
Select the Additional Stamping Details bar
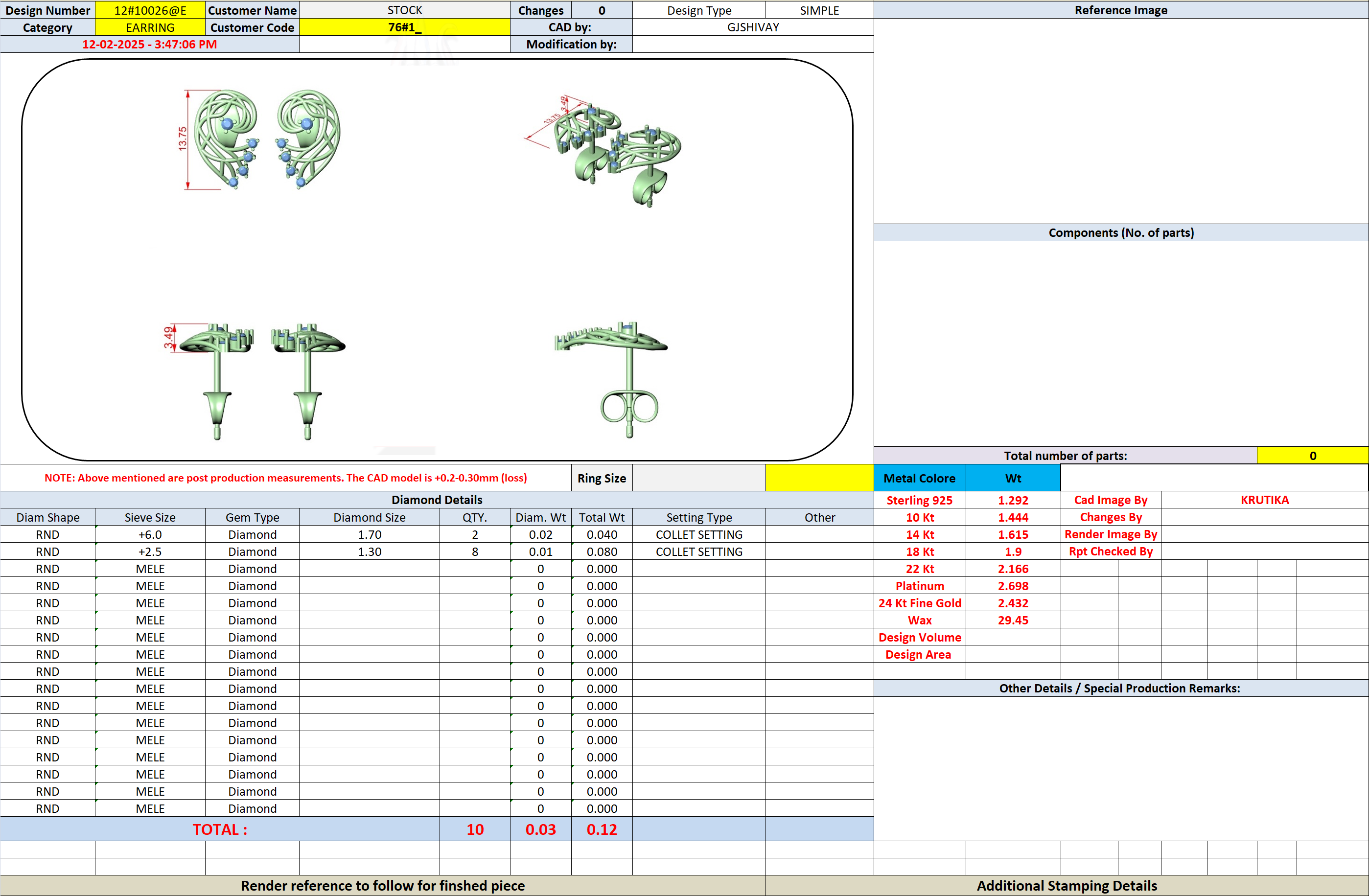(x=1067, y=886)
